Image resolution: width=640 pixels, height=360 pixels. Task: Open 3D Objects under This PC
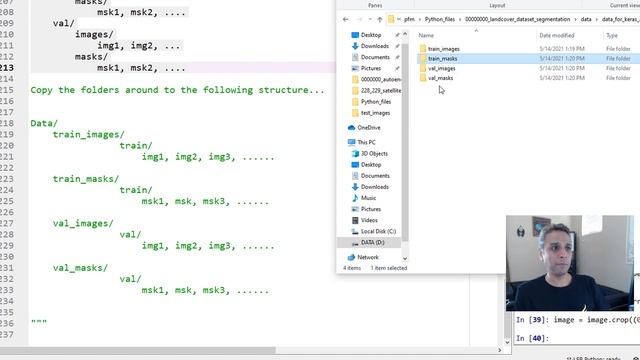click(374, 153)
